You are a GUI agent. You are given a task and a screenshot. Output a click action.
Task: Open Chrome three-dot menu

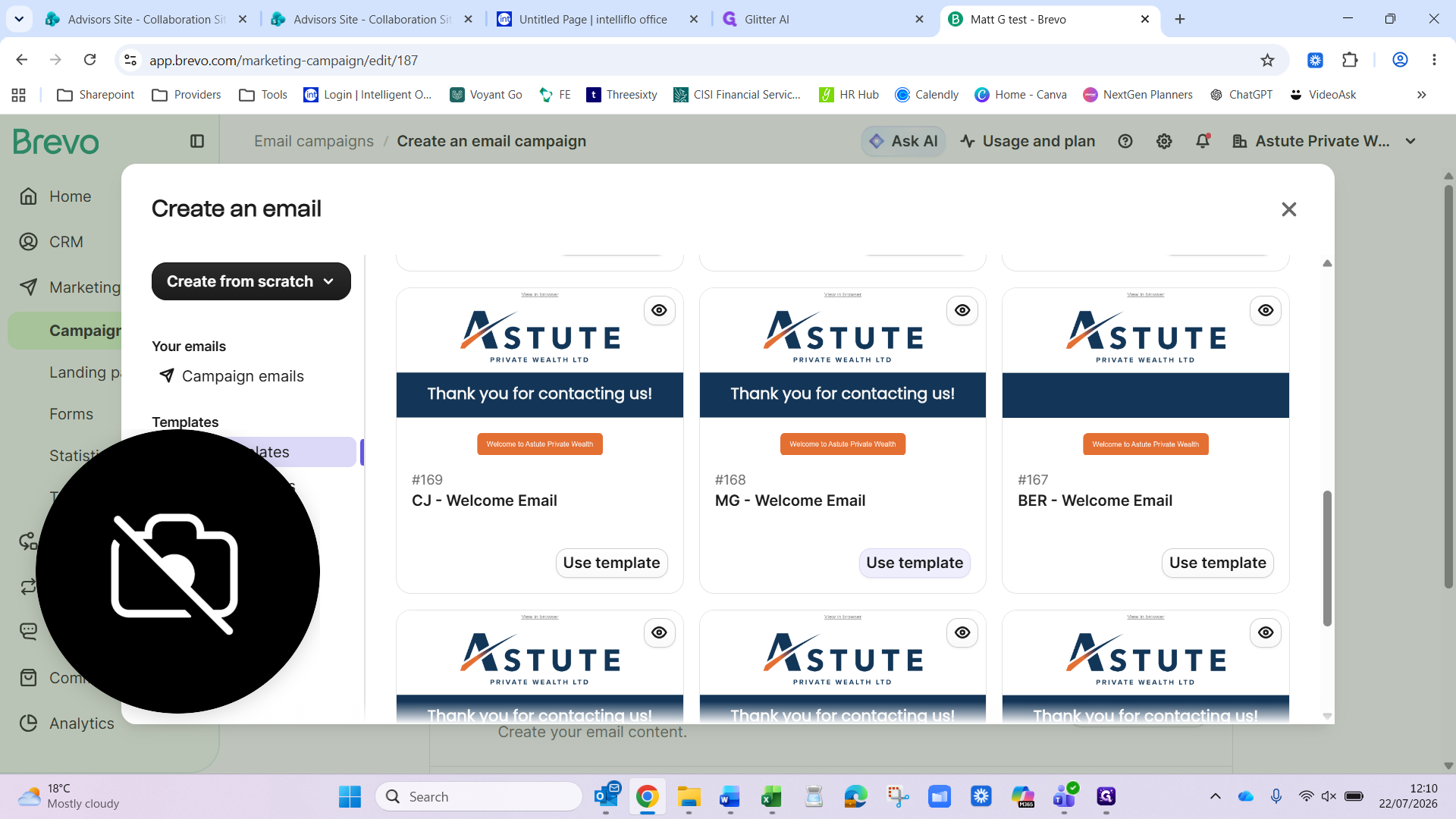point(1434,60)
